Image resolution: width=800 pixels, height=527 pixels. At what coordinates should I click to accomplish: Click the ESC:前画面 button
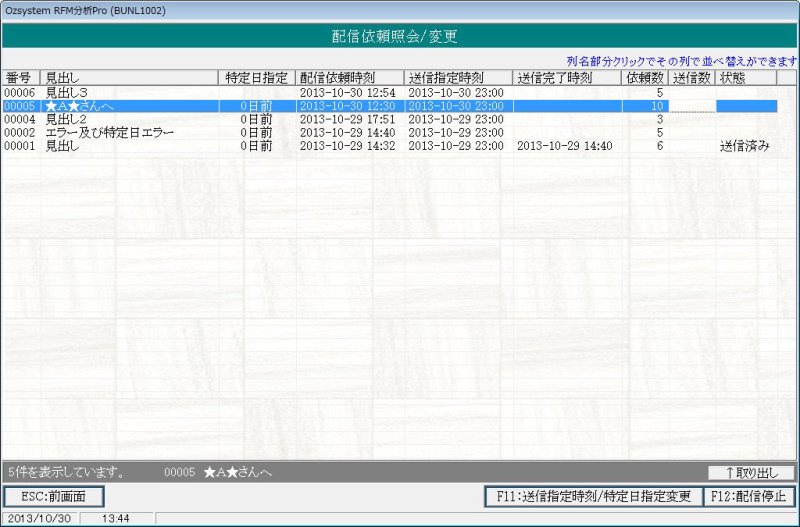(54, 496)
